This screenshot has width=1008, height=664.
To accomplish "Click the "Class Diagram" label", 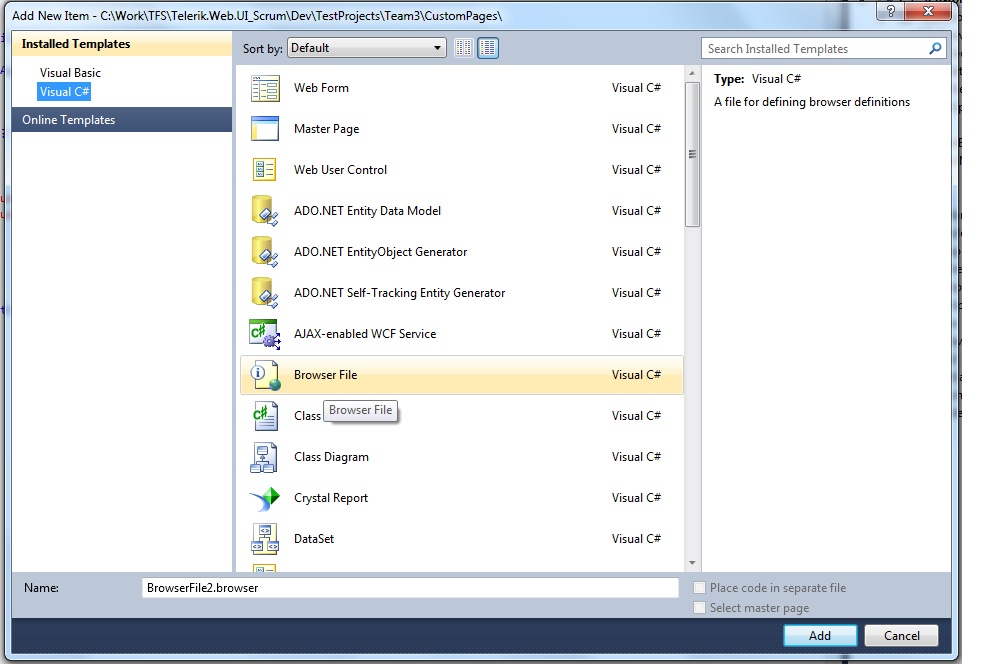I will point(332,457).
